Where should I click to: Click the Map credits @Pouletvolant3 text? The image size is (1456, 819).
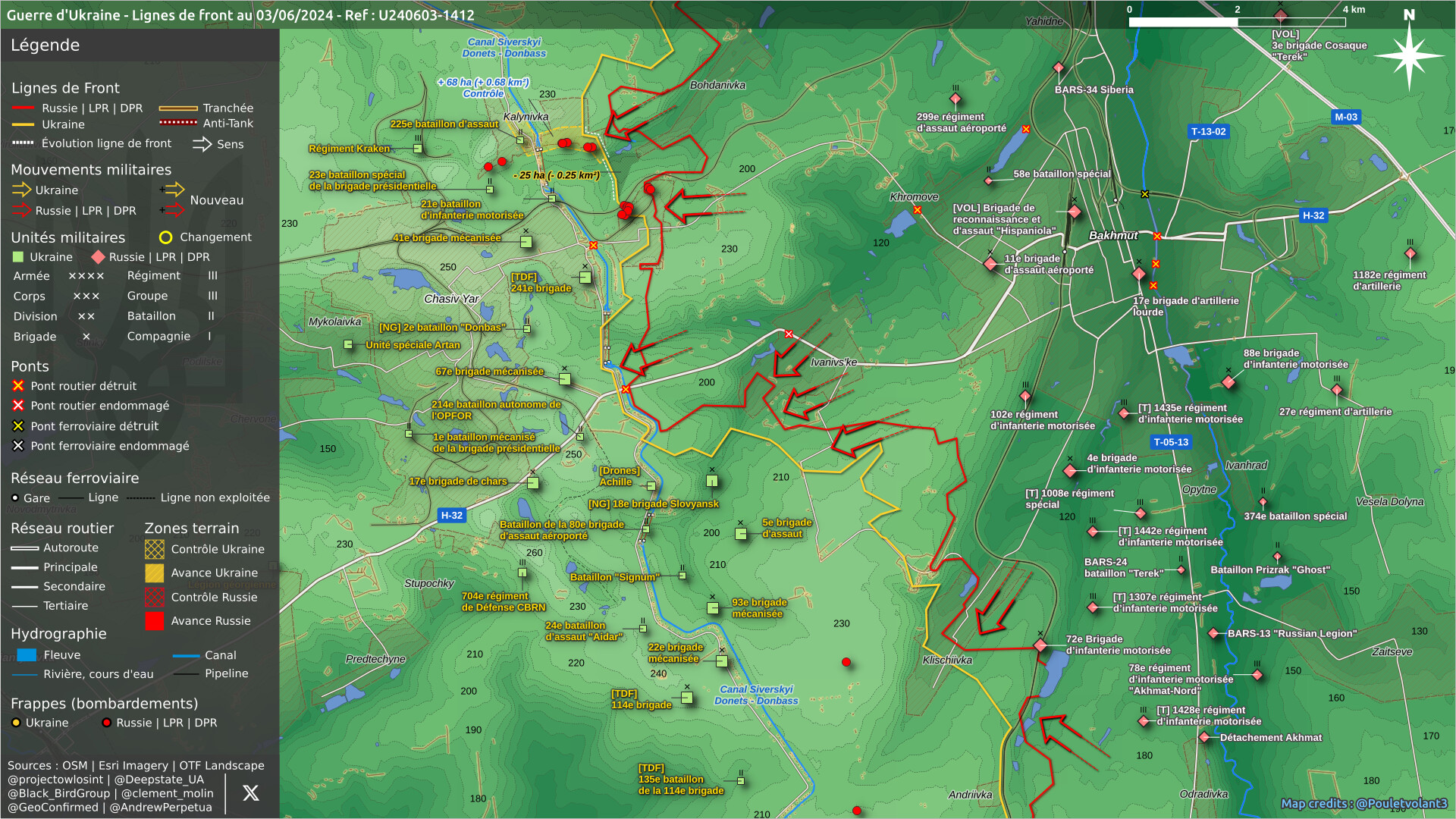(x=1363, y=803)
